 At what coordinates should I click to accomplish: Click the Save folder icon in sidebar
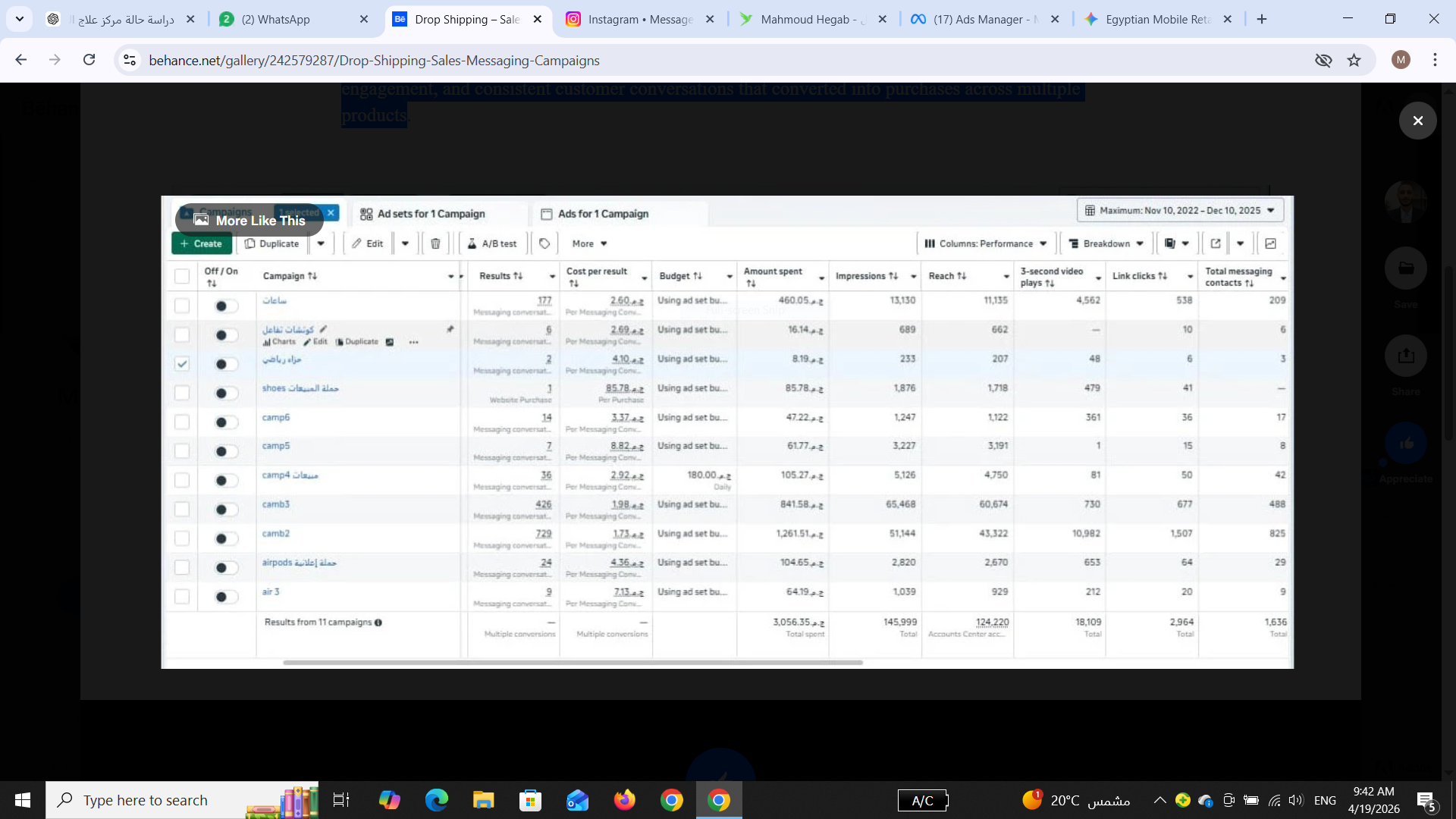click(x=1405, y=268)
